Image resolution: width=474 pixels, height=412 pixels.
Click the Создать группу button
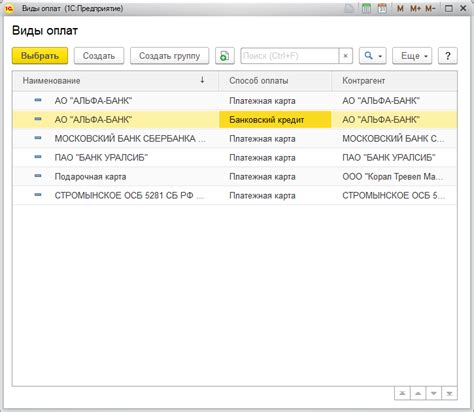pos(169,56)
